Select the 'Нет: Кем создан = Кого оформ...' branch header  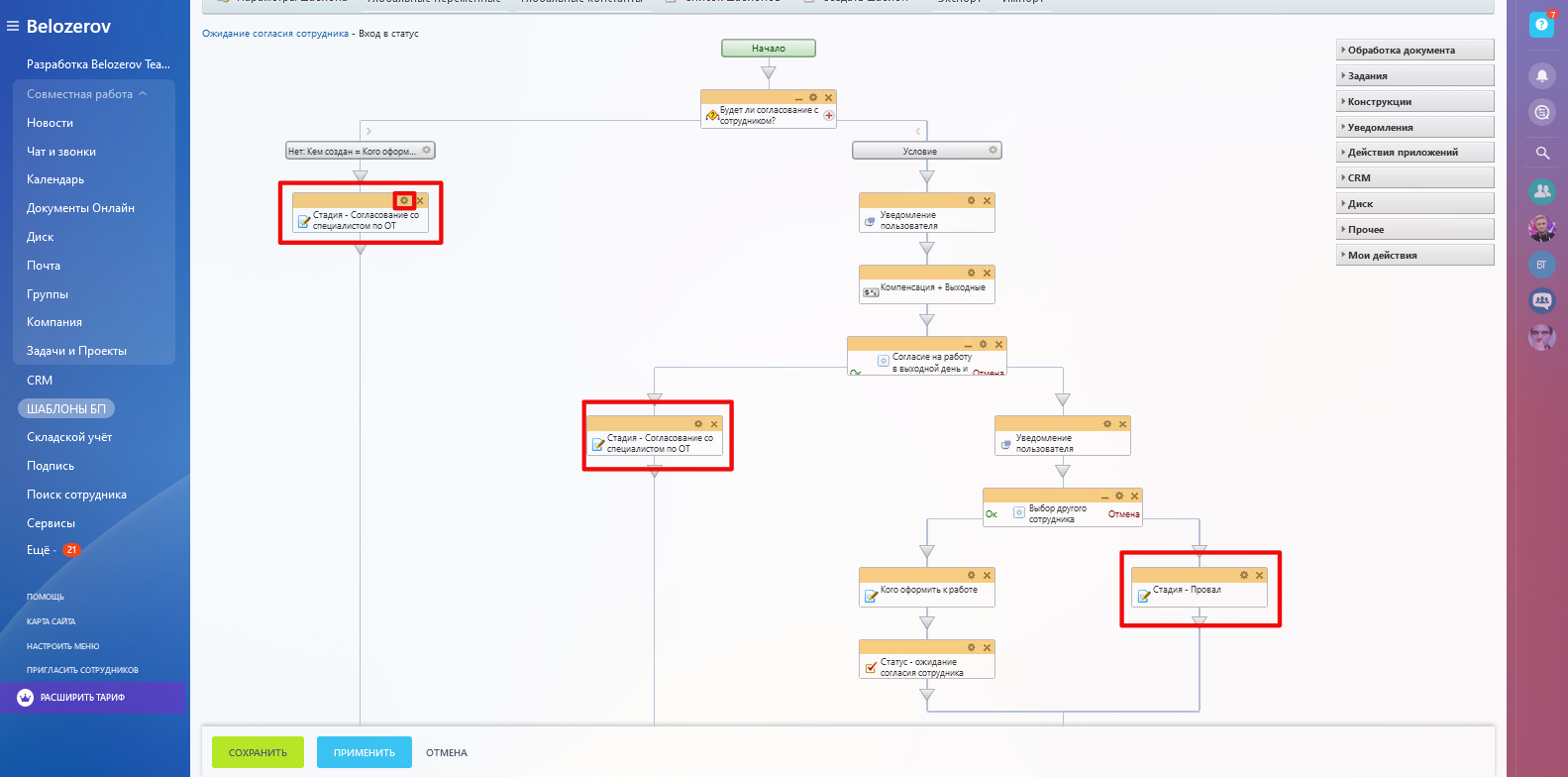[361, 151]
